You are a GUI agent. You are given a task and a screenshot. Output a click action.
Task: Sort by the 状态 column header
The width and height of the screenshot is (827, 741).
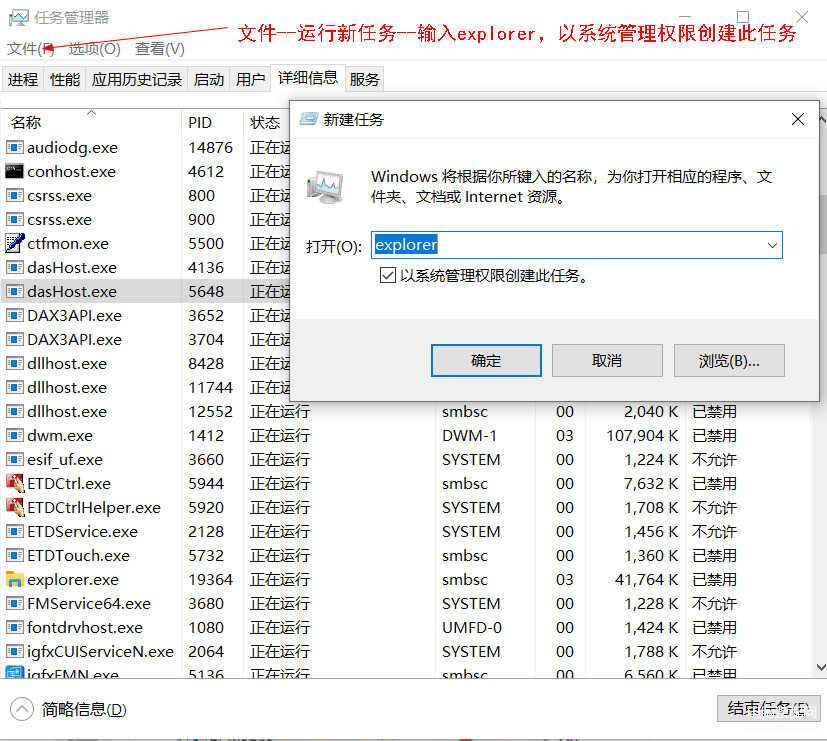click(x=265, y=122)
